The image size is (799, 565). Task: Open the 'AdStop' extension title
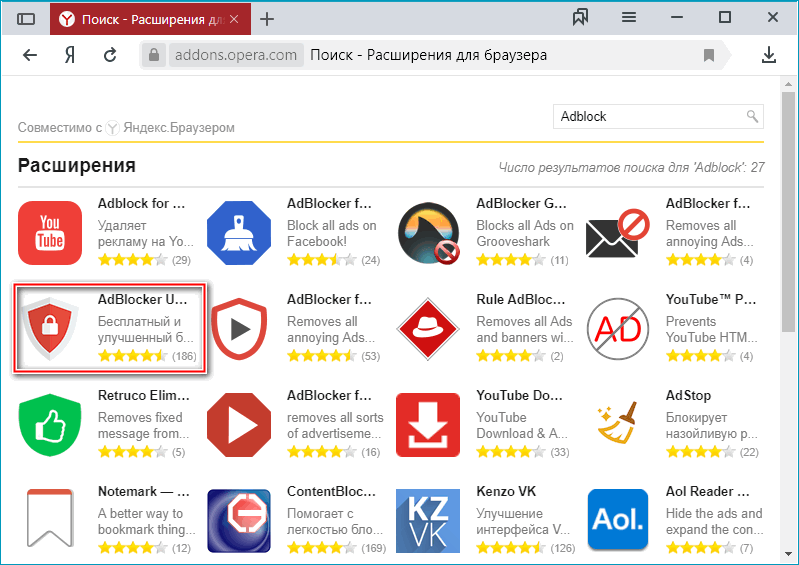[688, 395]
